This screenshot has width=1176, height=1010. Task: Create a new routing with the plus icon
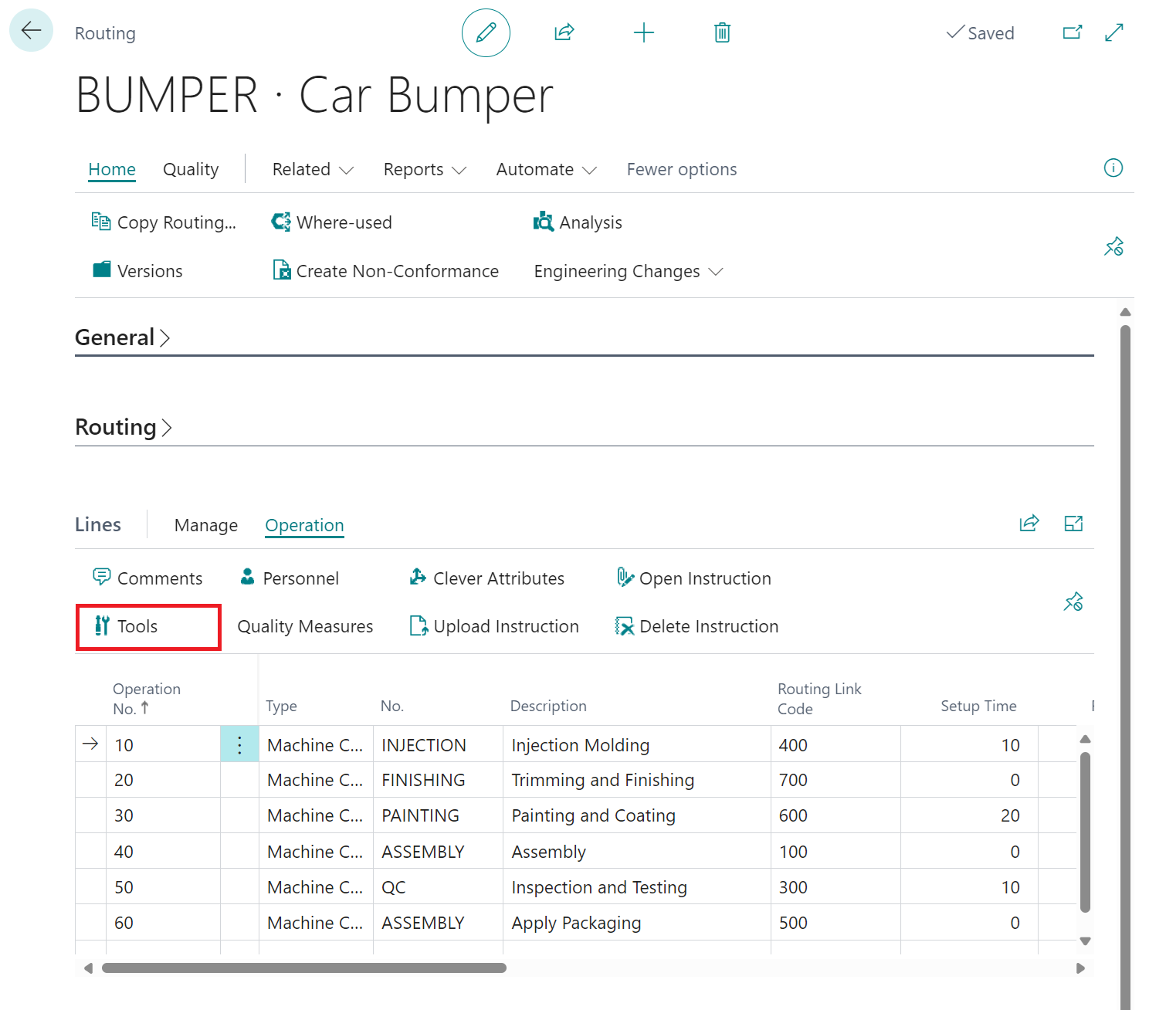pos(645,32)
